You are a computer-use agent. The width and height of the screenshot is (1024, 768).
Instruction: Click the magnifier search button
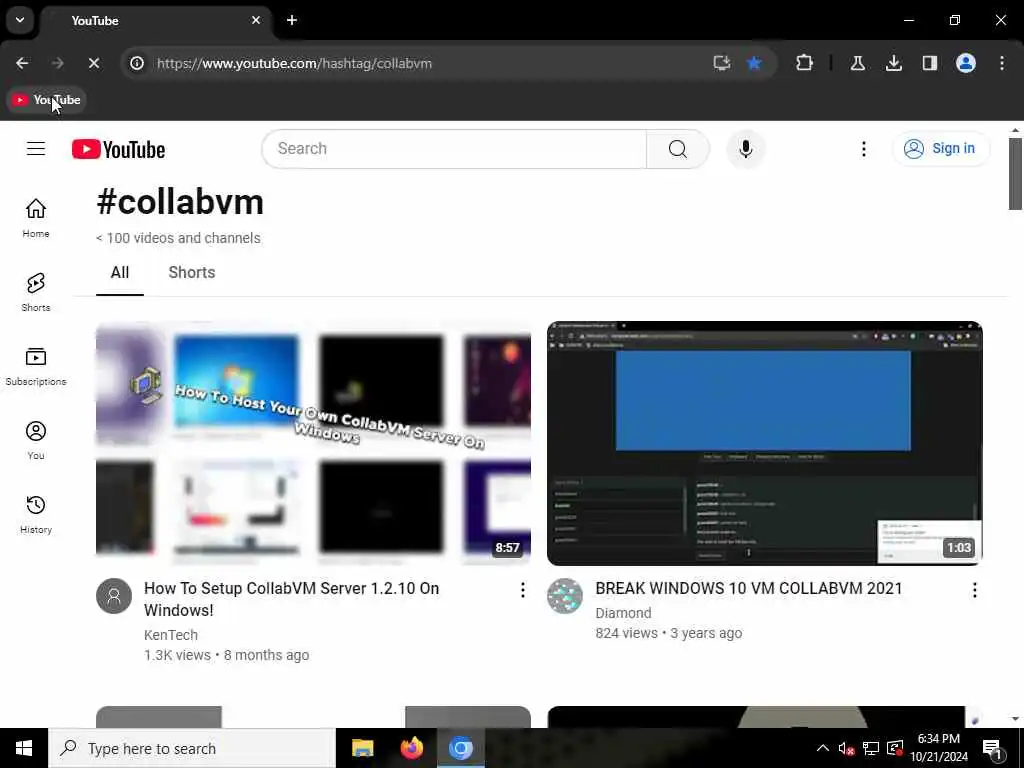pyautogui.click(x=677, y=149)
